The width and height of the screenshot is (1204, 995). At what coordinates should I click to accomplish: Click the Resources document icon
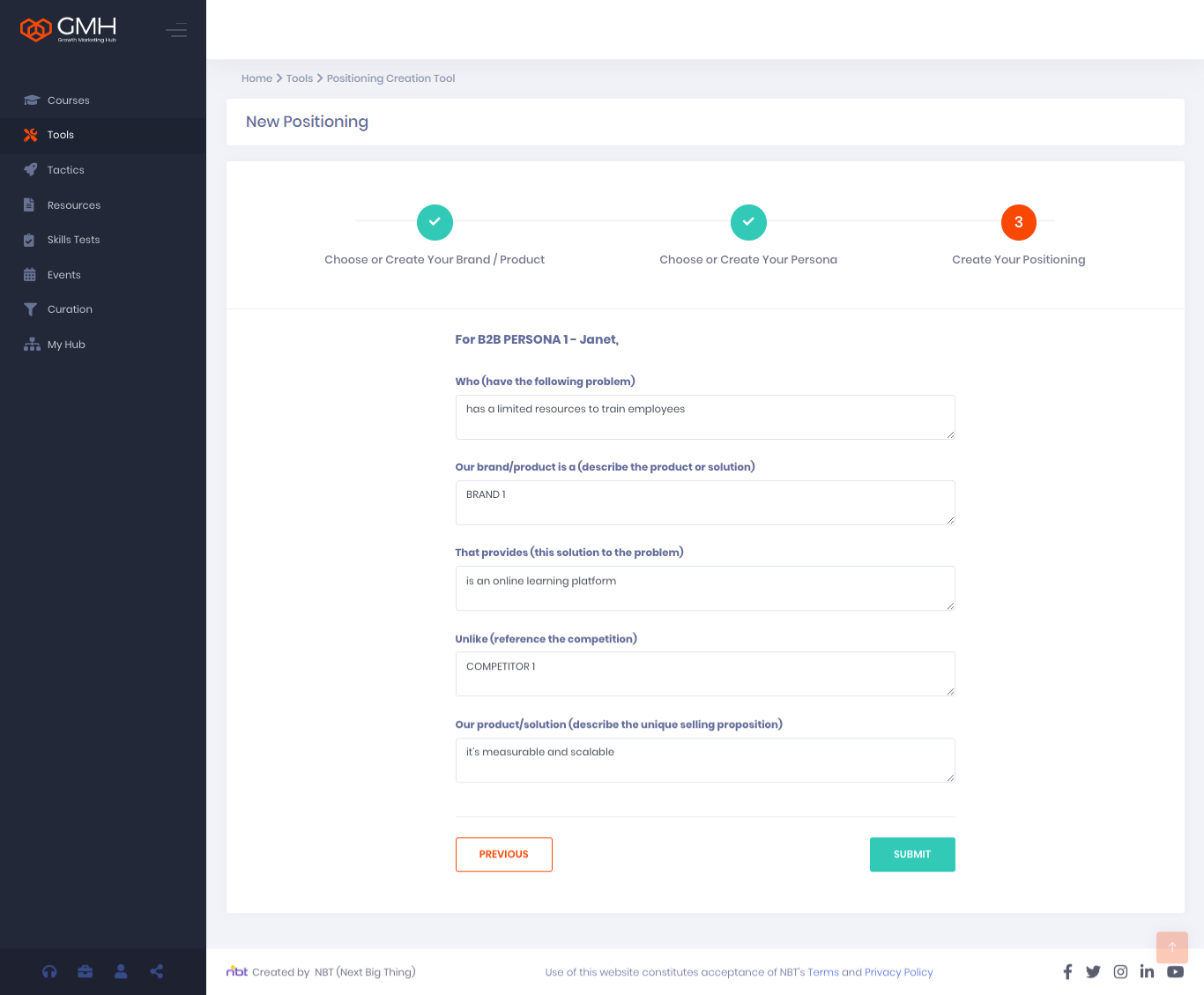click(x=29, y=205)
